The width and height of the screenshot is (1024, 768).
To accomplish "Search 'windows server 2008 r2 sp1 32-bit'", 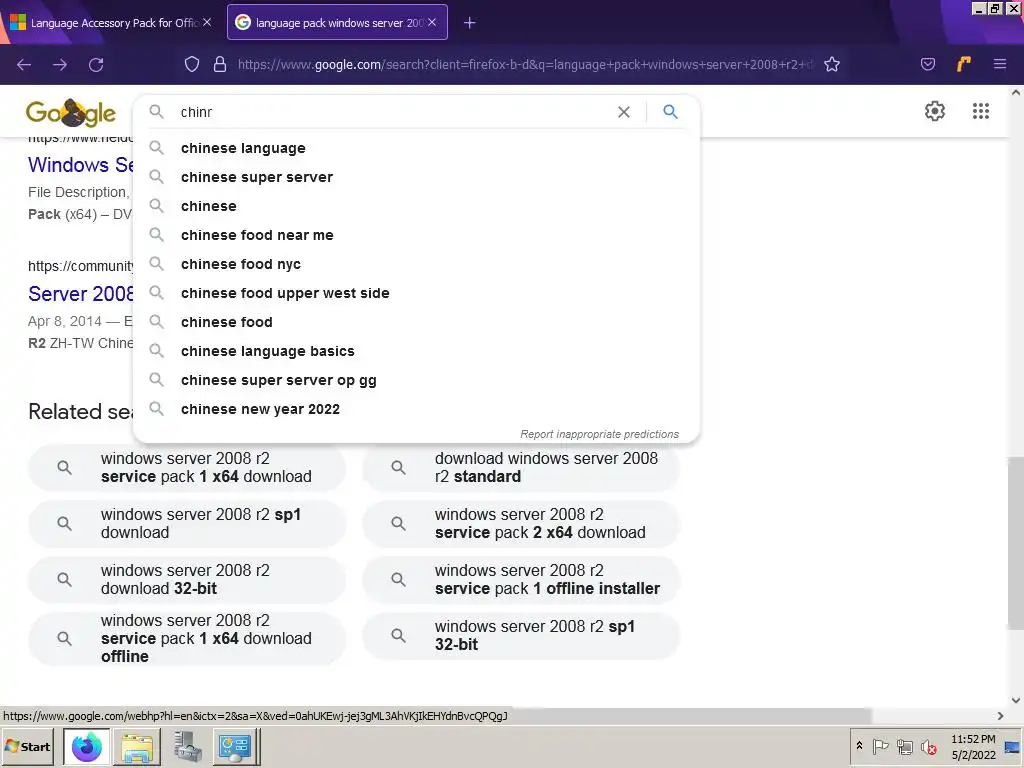I will (x=521, y=635).
